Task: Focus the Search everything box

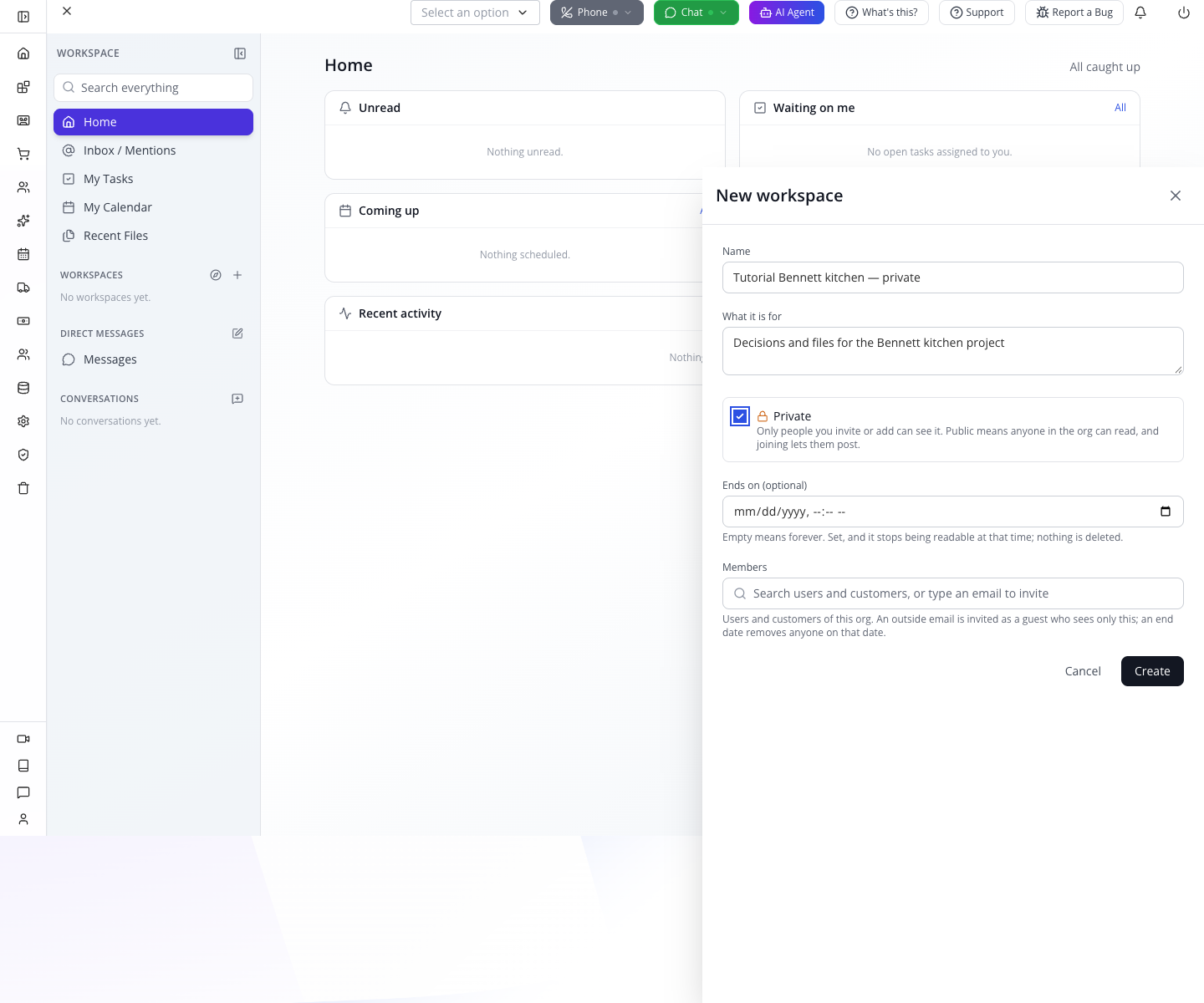Action: pyautogui.click(x=153, y=88)
